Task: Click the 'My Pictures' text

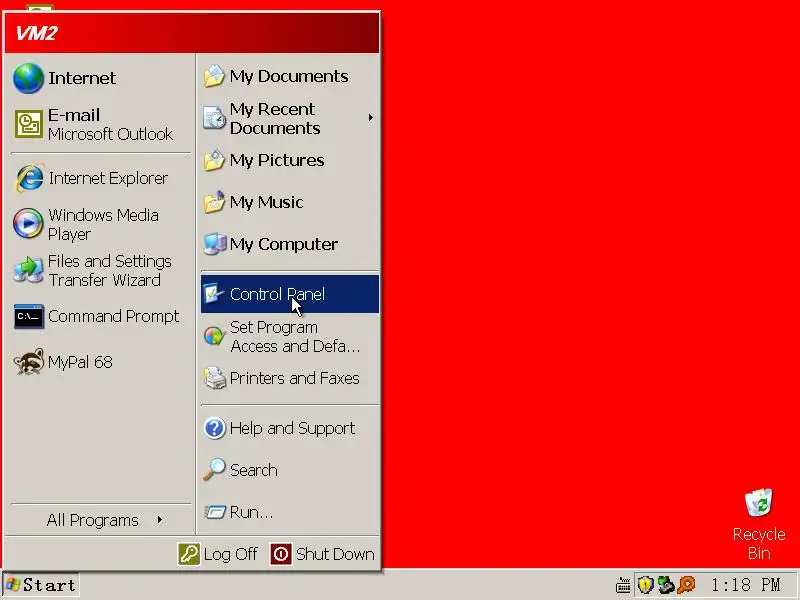Action: coord(277,160)
